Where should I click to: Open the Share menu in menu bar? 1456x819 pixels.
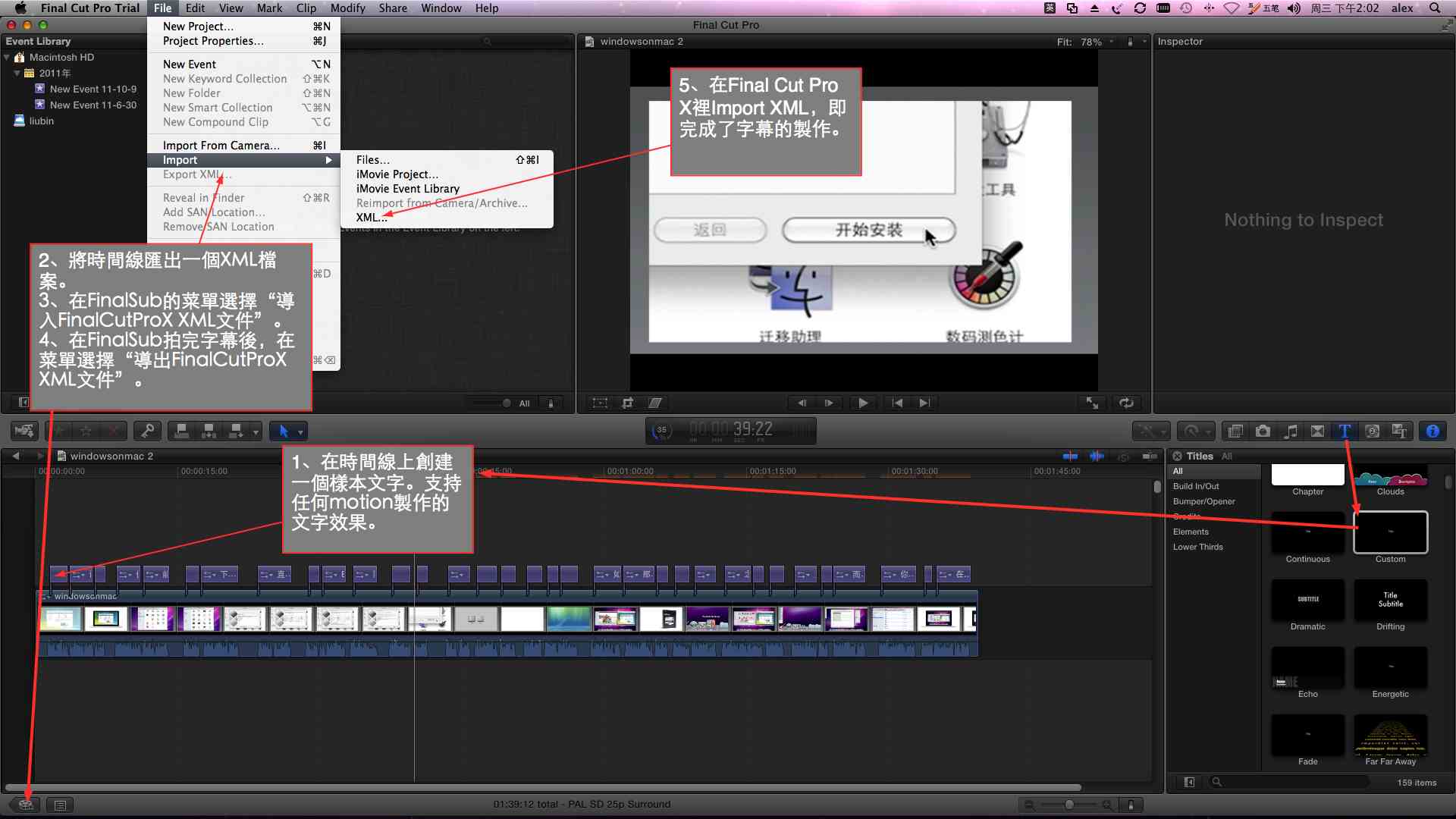click(393, 8)
